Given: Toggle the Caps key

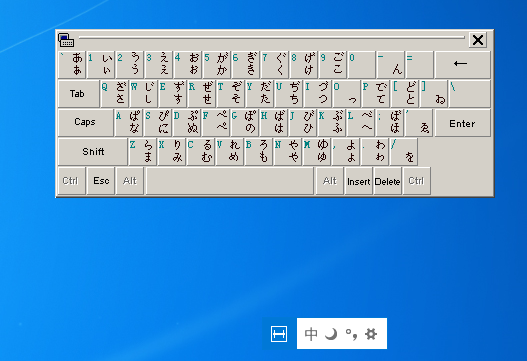Looking at the screenshot, I should coord(85,122).
